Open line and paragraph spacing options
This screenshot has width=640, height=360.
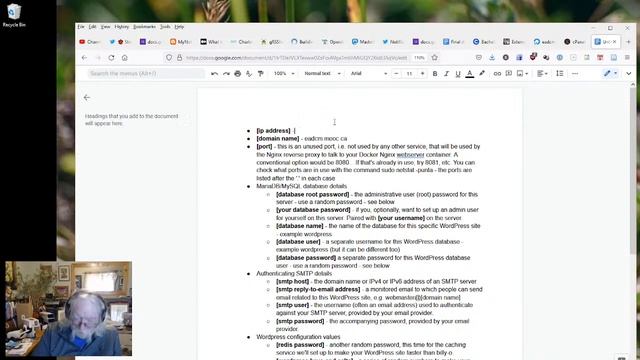pos(560,73)
